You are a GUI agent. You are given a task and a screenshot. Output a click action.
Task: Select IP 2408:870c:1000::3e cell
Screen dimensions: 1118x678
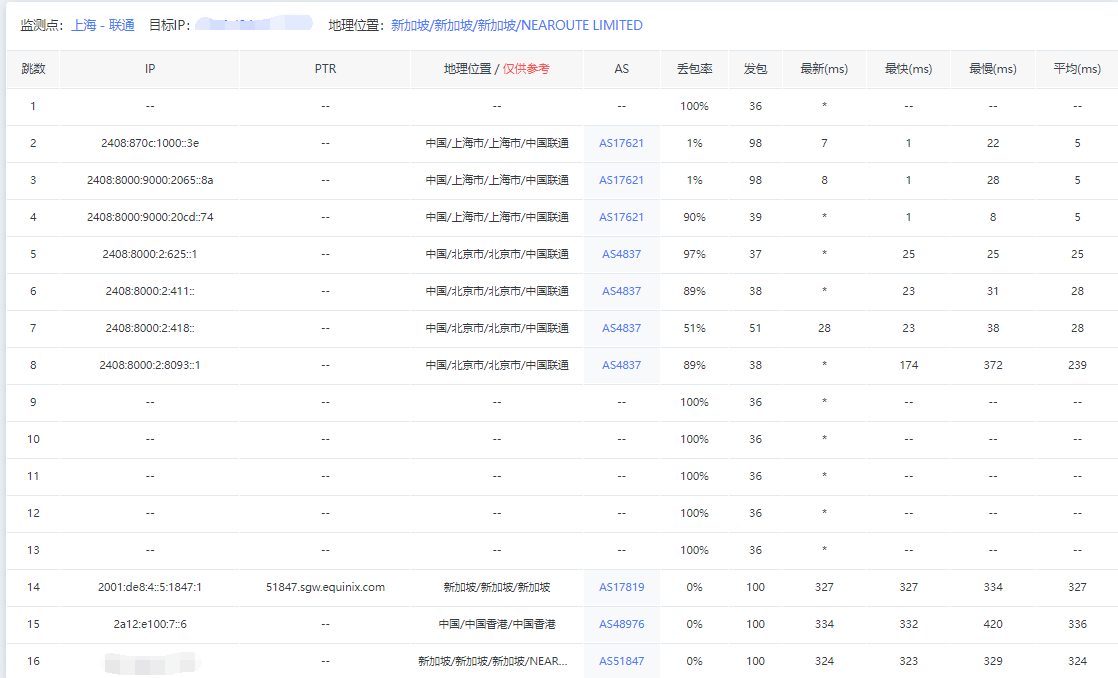click(150, 143)
